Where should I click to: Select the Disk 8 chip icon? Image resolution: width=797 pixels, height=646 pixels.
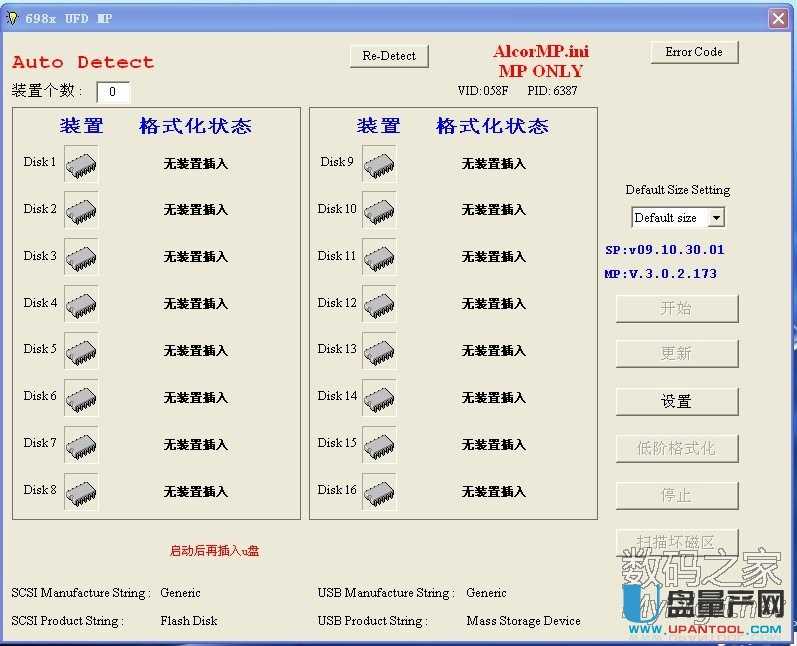[x=81, y=493]
